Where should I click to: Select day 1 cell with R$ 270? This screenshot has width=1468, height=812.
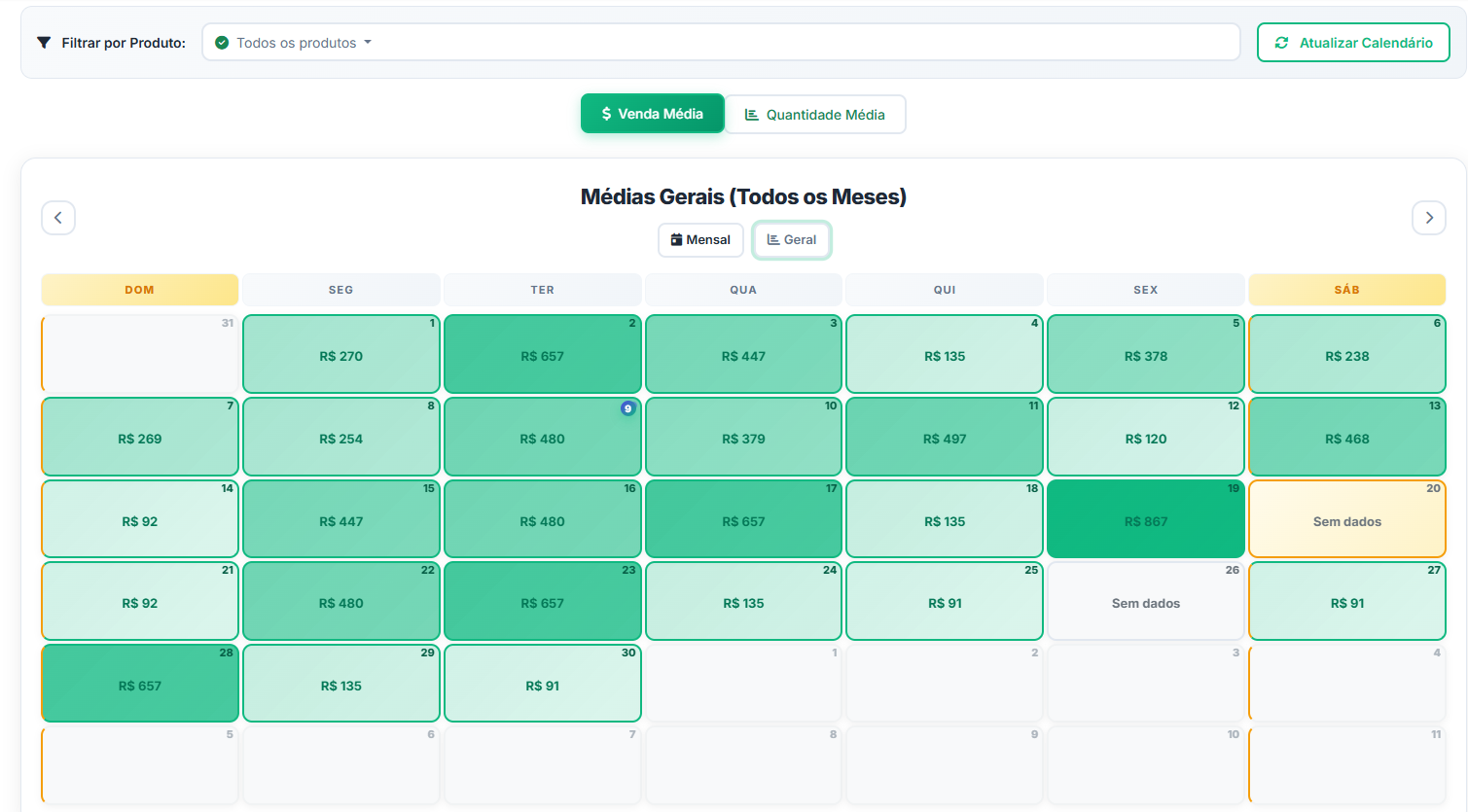click(340, 355)
